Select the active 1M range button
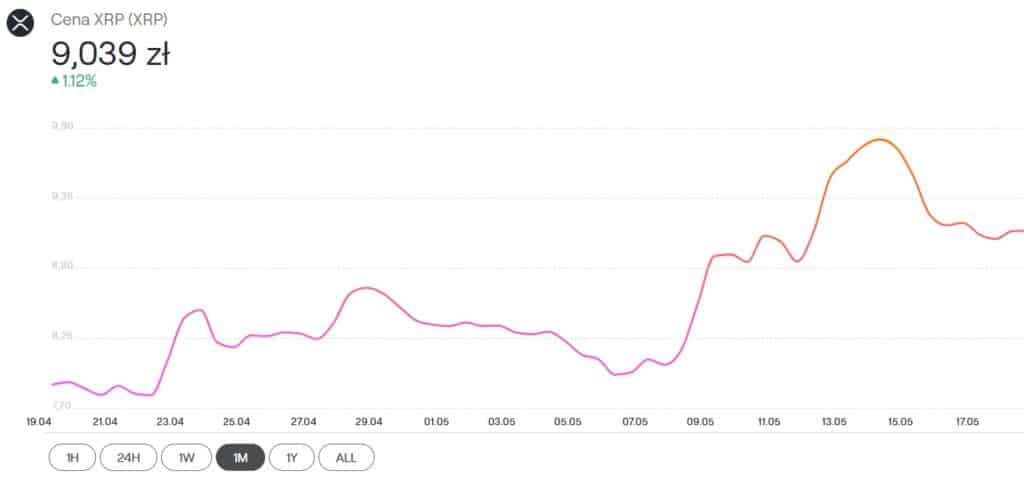Screen dimensions: 1024x482 tap(240, 457)
